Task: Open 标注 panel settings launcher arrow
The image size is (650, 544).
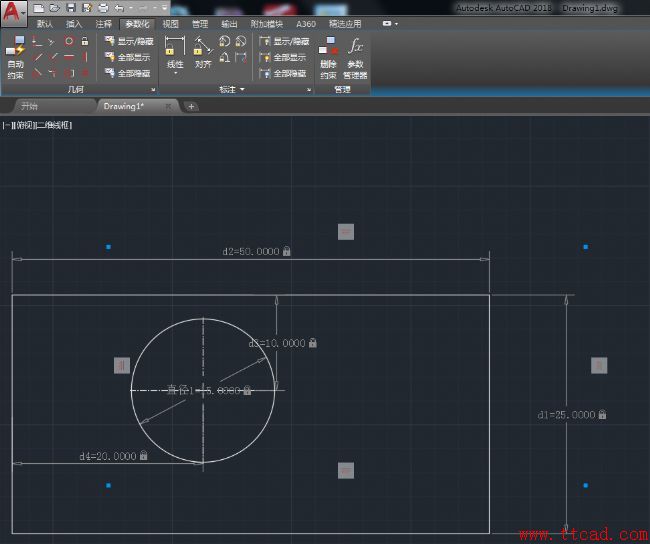Action: click(x=309, y=90)
